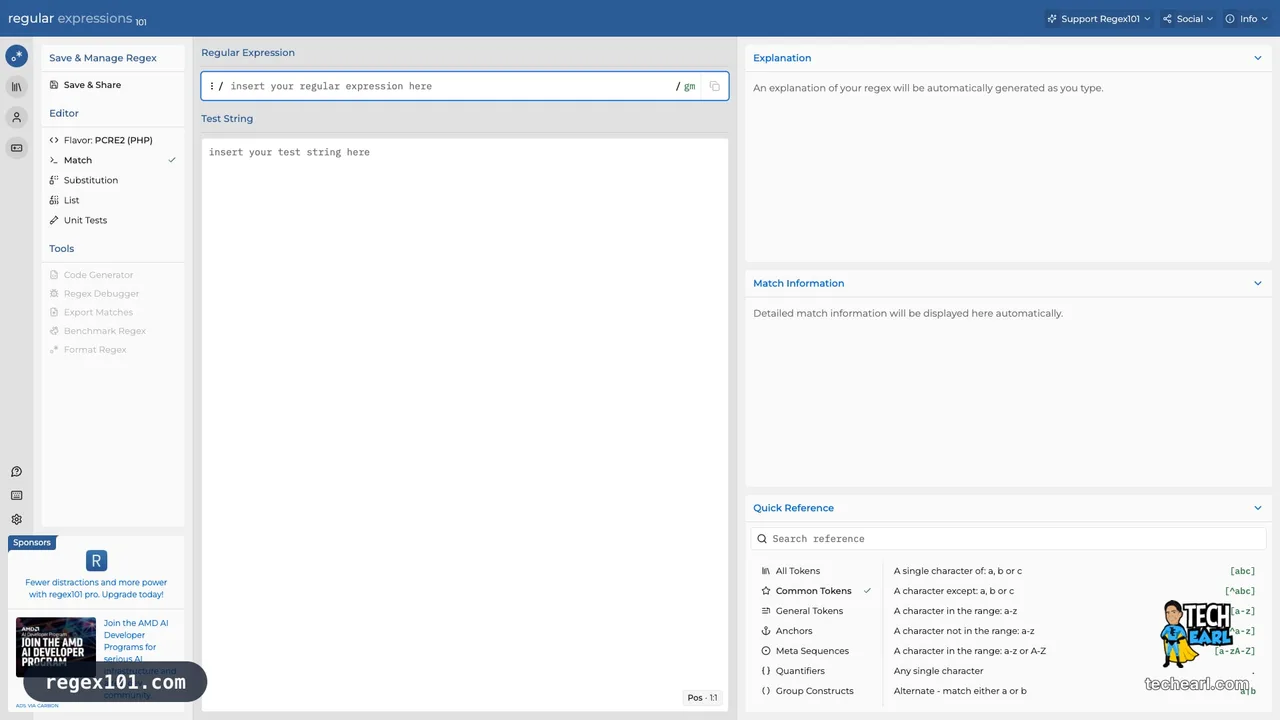This screenshot has height=720, width=1280.
Task: Select the Substitution function
Action: tap(113, 180)
